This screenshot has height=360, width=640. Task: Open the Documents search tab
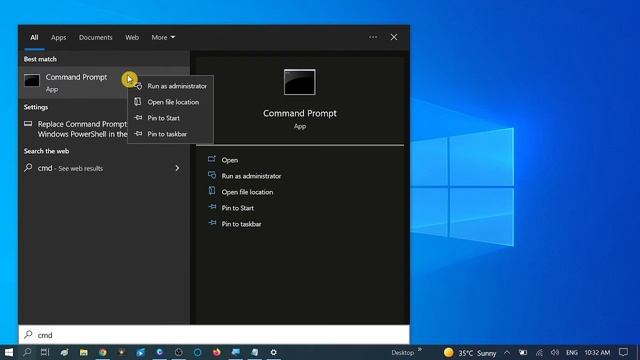96,37
